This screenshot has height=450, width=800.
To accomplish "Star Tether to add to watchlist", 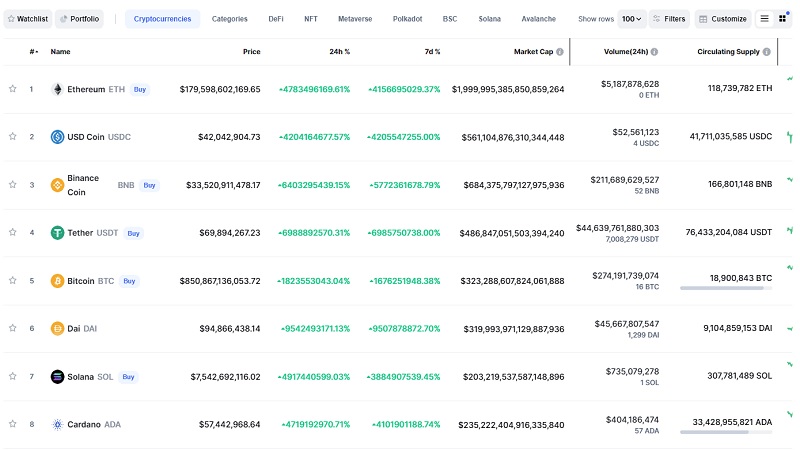I will pos(13,232).
